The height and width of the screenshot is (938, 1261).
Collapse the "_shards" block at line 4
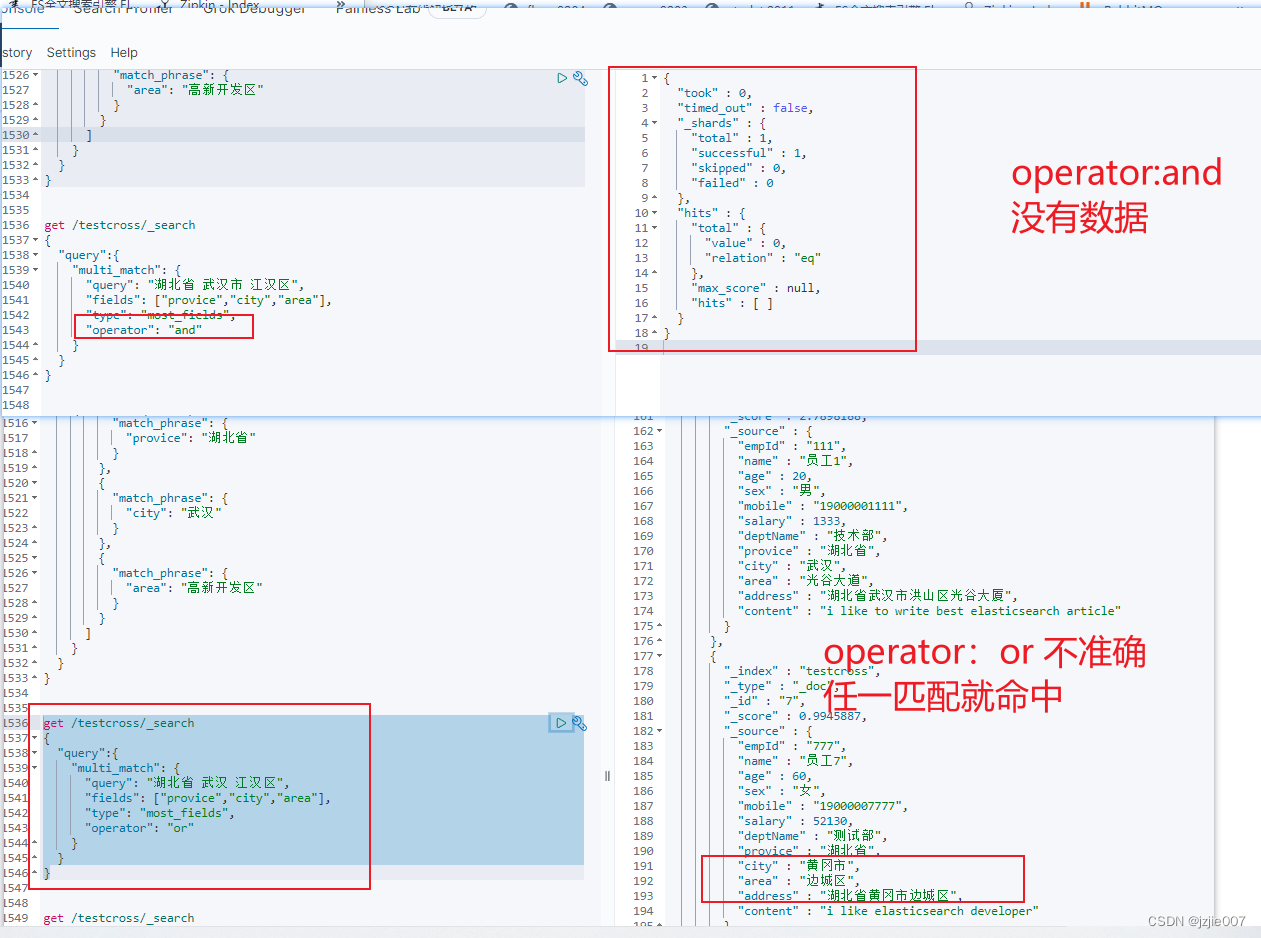[654, 123]
